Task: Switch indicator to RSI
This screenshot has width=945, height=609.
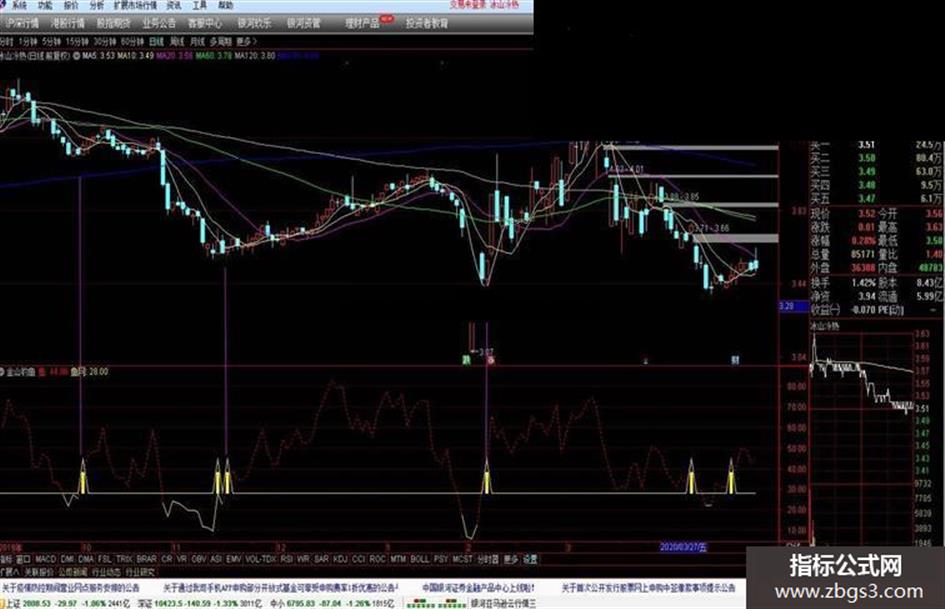Action: (287, 560)
